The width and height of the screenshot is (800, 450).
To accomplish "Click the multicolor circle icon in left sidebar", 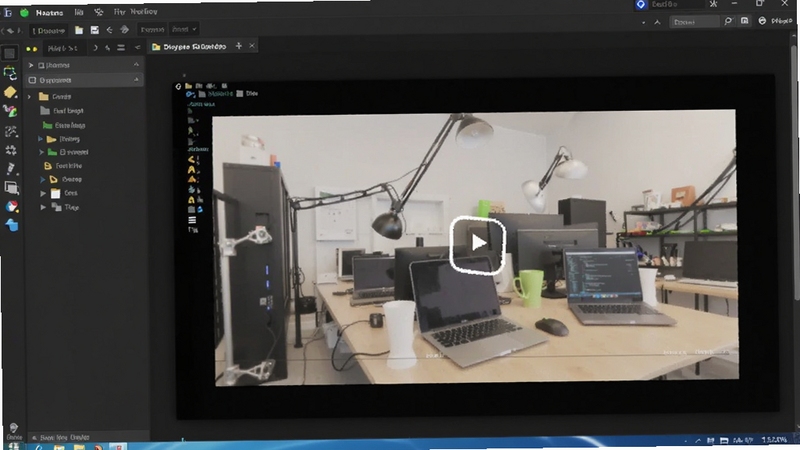I will [x=12, y=207].
